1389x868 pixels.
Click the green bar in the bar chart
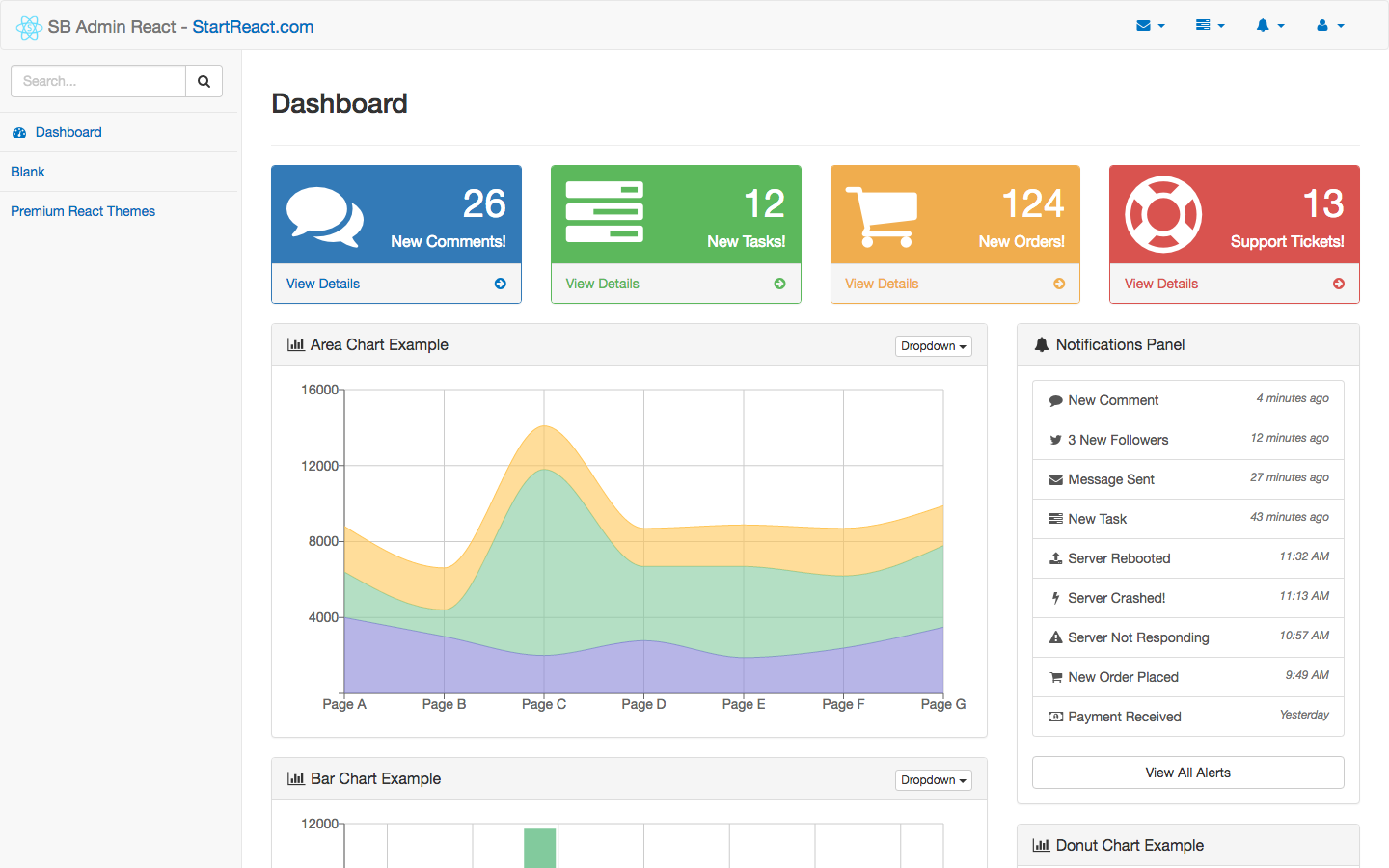coord(540,849)
